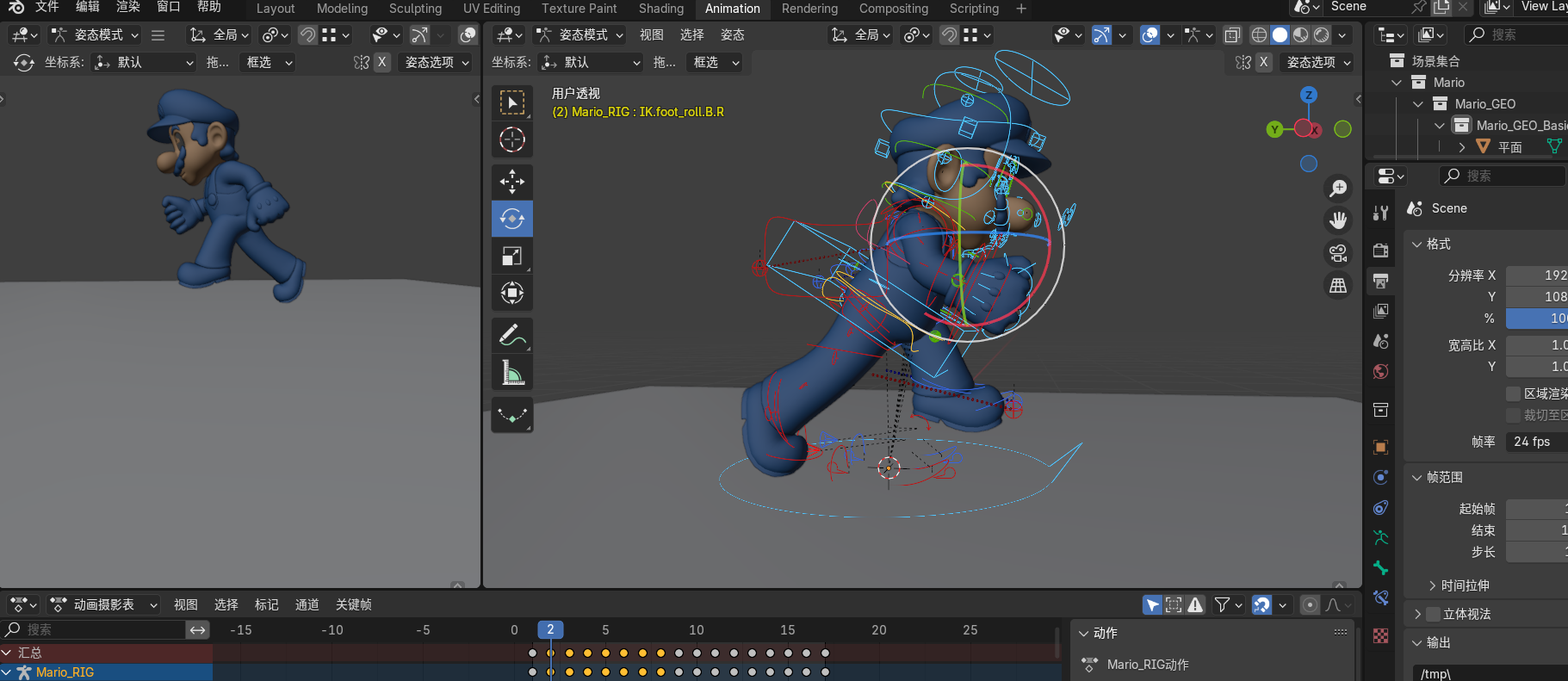Open the Scene properties tab
Viewport: 1568px width, 681px height.
(x=1381, y=341)
